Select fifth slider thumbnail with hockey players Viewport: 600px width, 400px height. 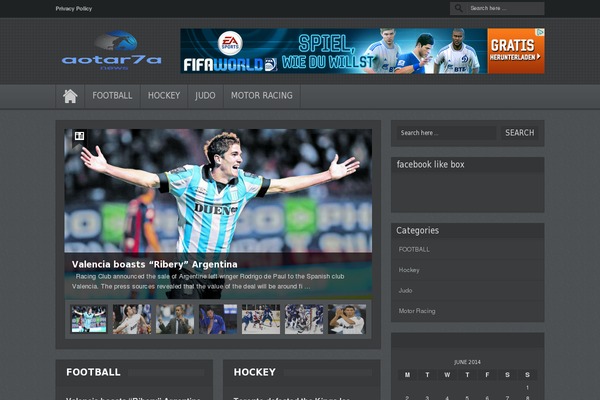coord(261,319)
